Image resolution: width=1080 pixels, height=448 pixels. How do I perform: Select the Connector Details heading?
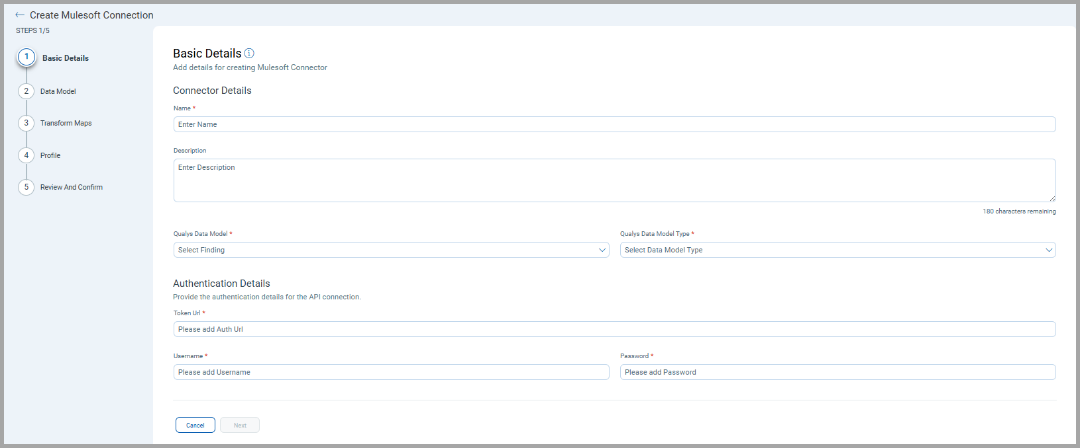click(x=212, y=90)
